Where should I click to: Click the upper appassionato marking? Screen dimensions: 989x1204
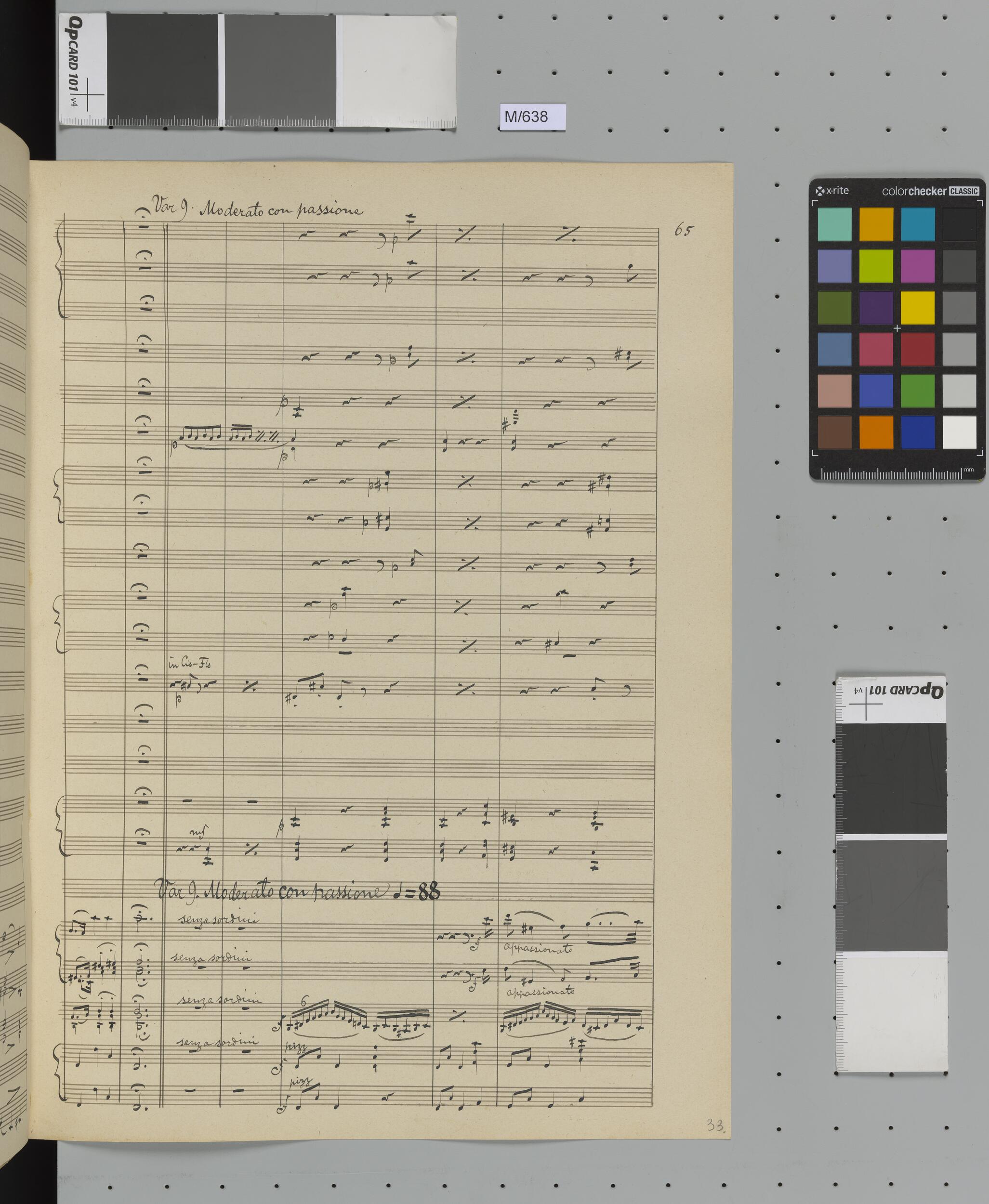(538, 949)
